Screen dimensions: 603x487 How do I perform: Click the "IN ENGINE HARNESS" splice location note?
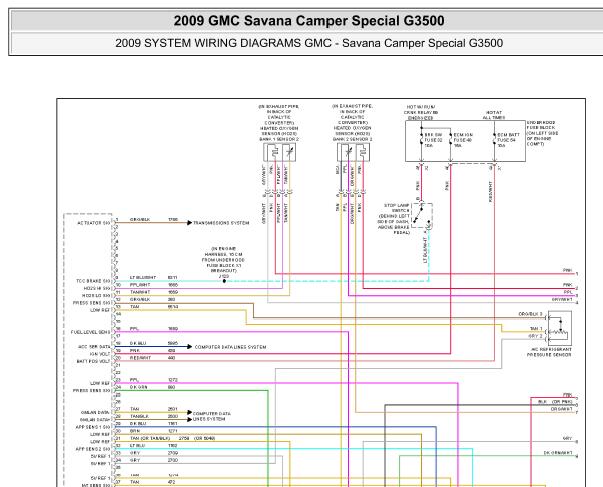click(223, 260)
